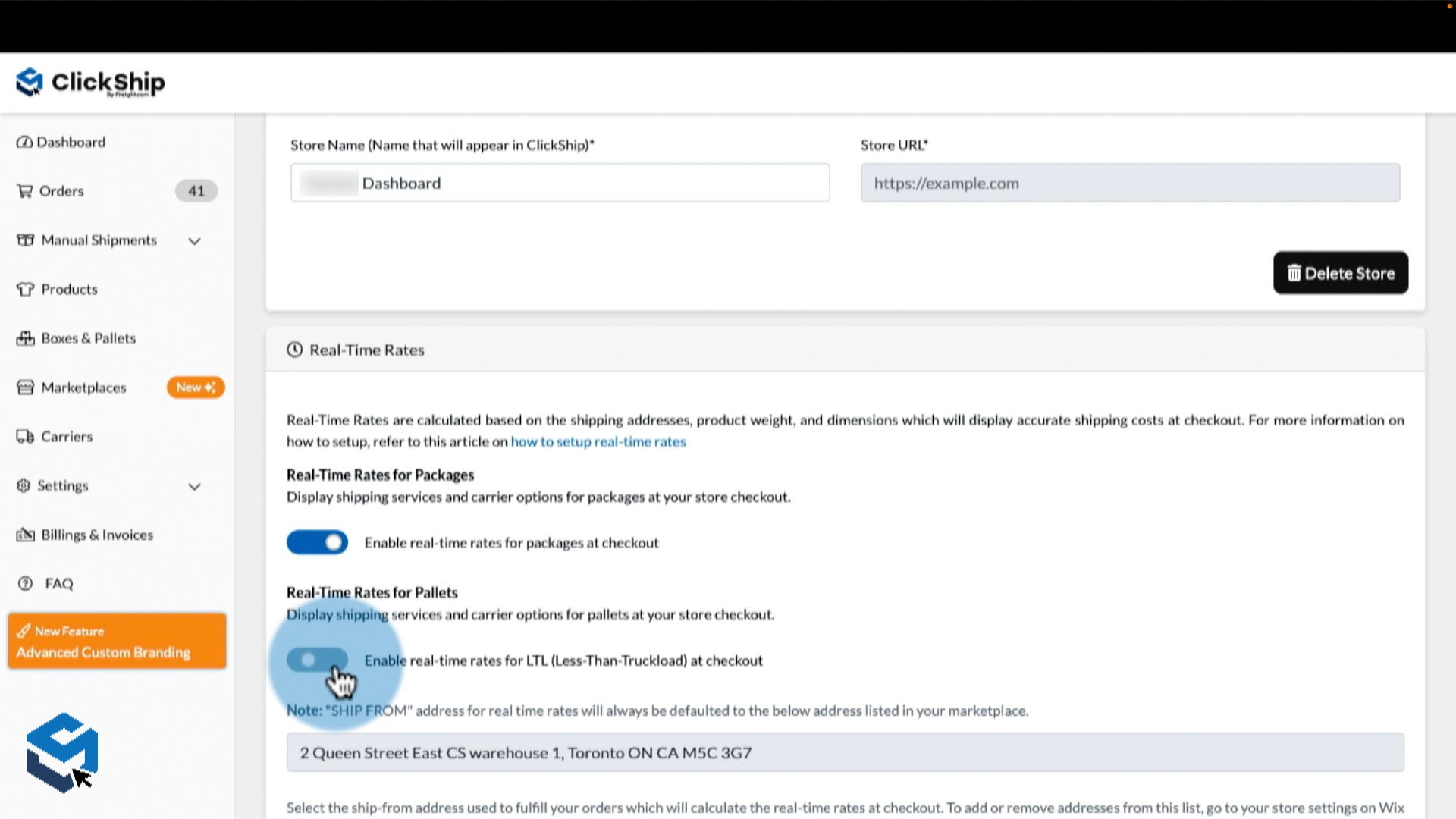Viewport: 1456px width, 819px height.
Task: Expand the Manual Shipments dropdown
Action: pos(195,240)
